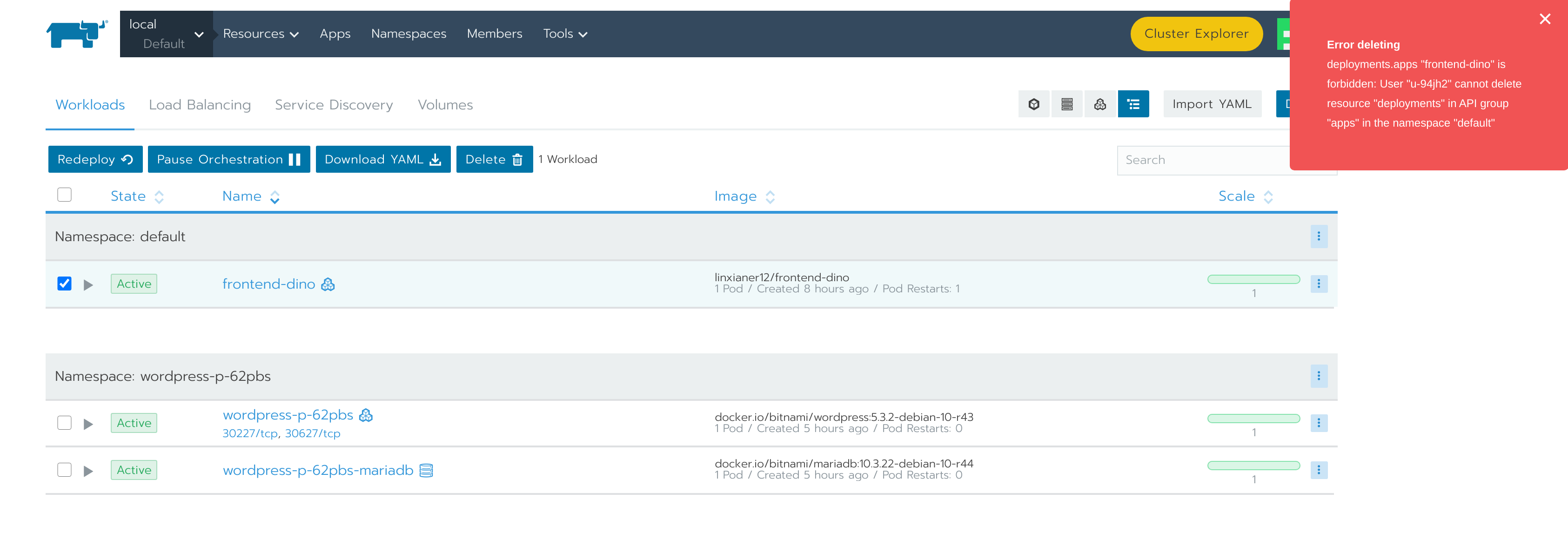Check the wordpress-p-62pbs workload checkbox
The image size is (1568, 554).
click(x=65, y=423)
